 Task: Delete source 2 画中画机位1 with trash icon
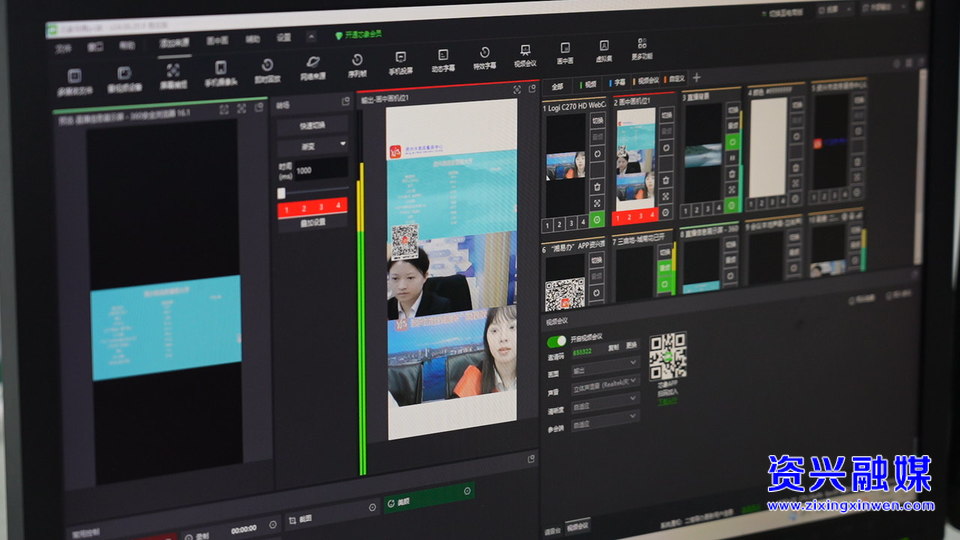pyautogui.click(x=666, y=180)
